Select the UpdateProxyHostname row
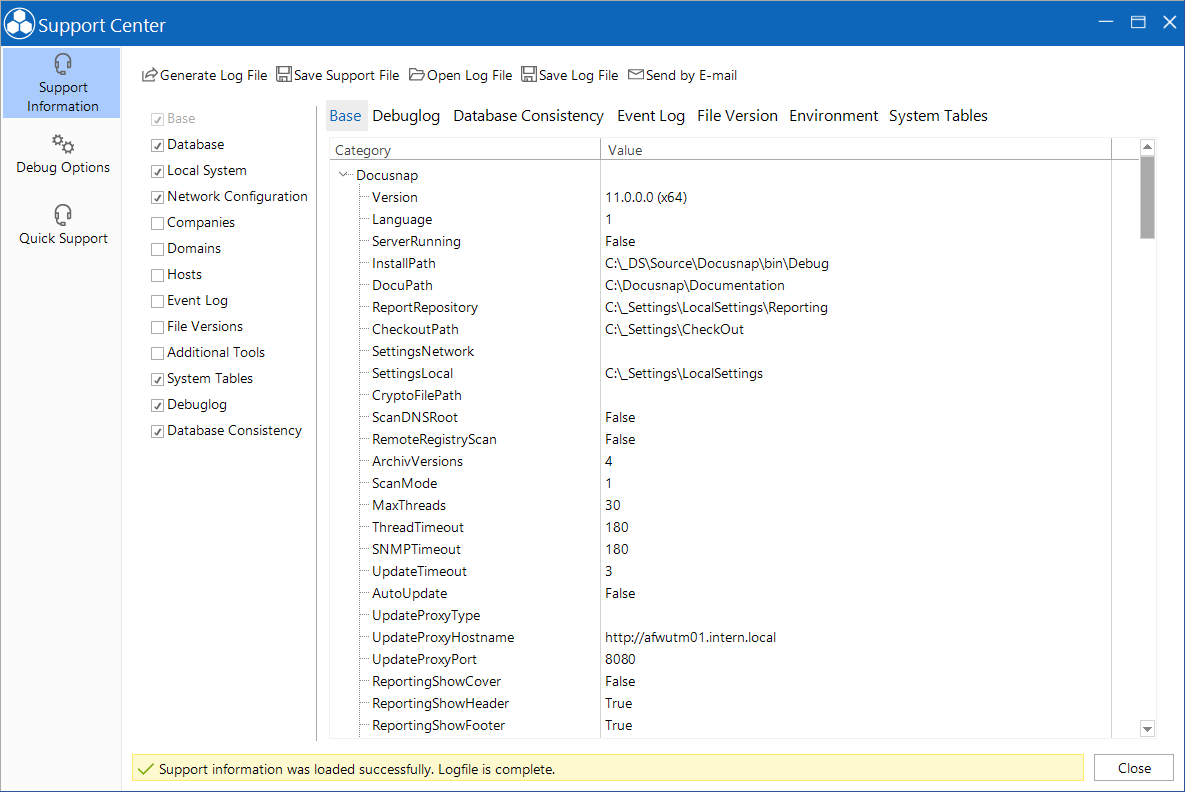 point(720,637)
